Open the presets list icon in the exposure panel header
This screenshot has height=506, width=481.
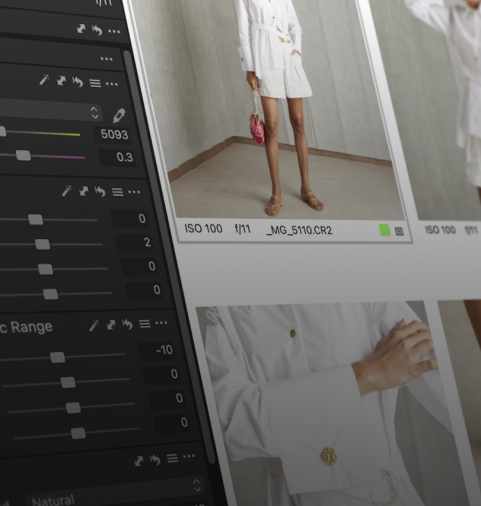[x=117, y=192]
